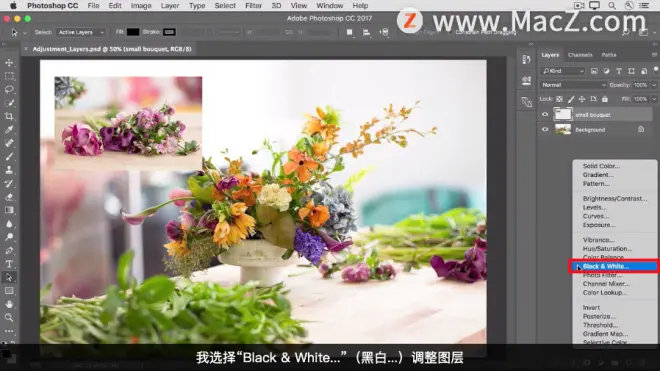Toggle lock image pixels
660x371 pixels.
[571, 99]
